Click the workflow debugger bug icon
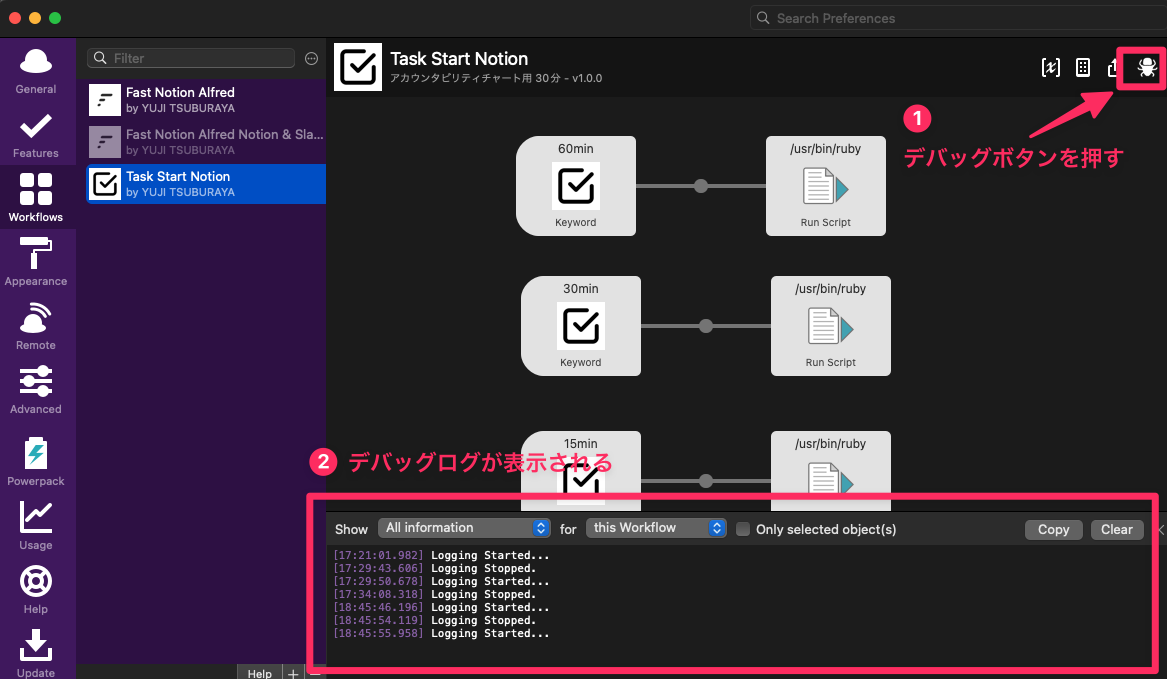The image size is (1167, 679). 1146,68
